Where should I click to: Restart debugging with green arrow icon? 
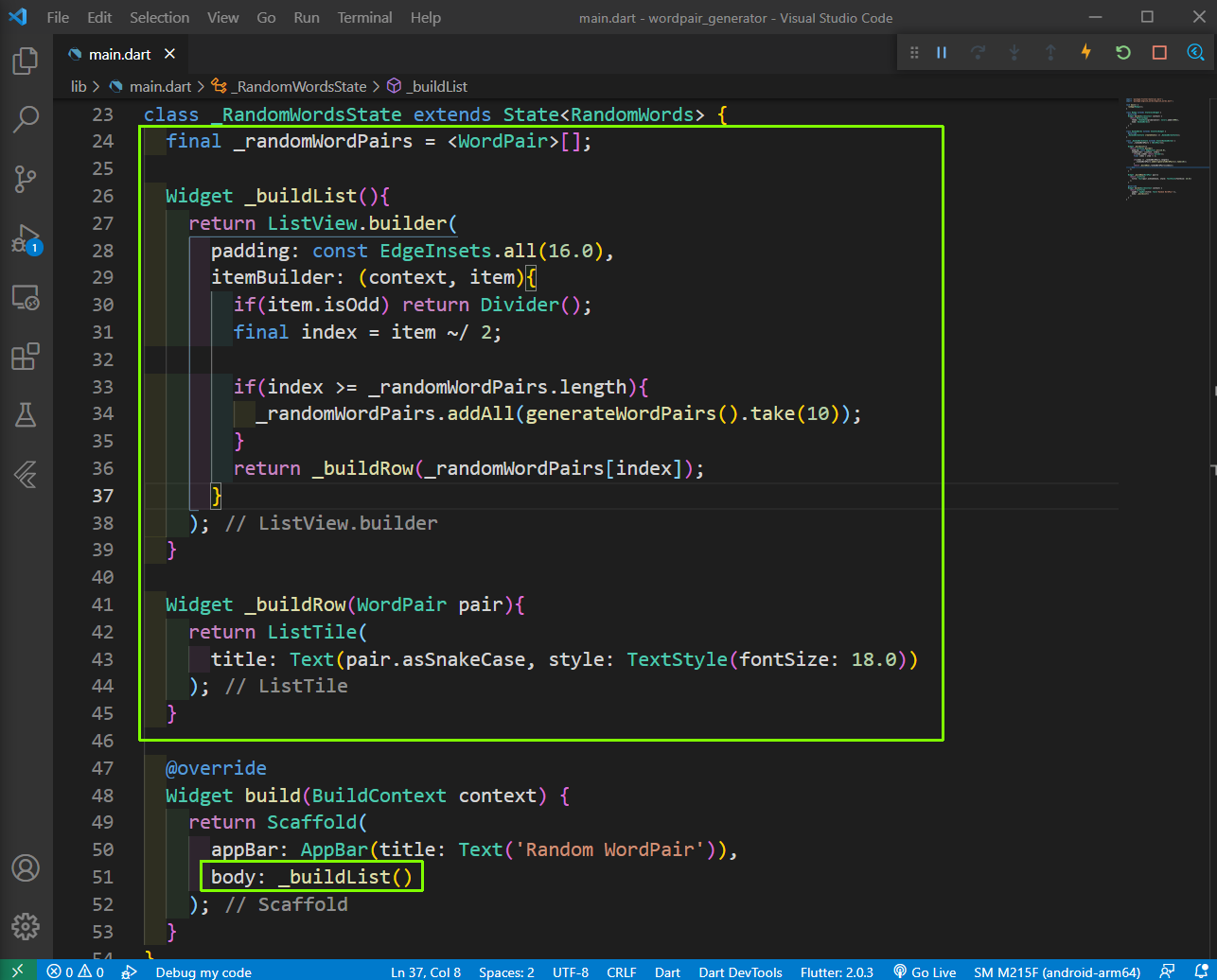[1123, 53]
